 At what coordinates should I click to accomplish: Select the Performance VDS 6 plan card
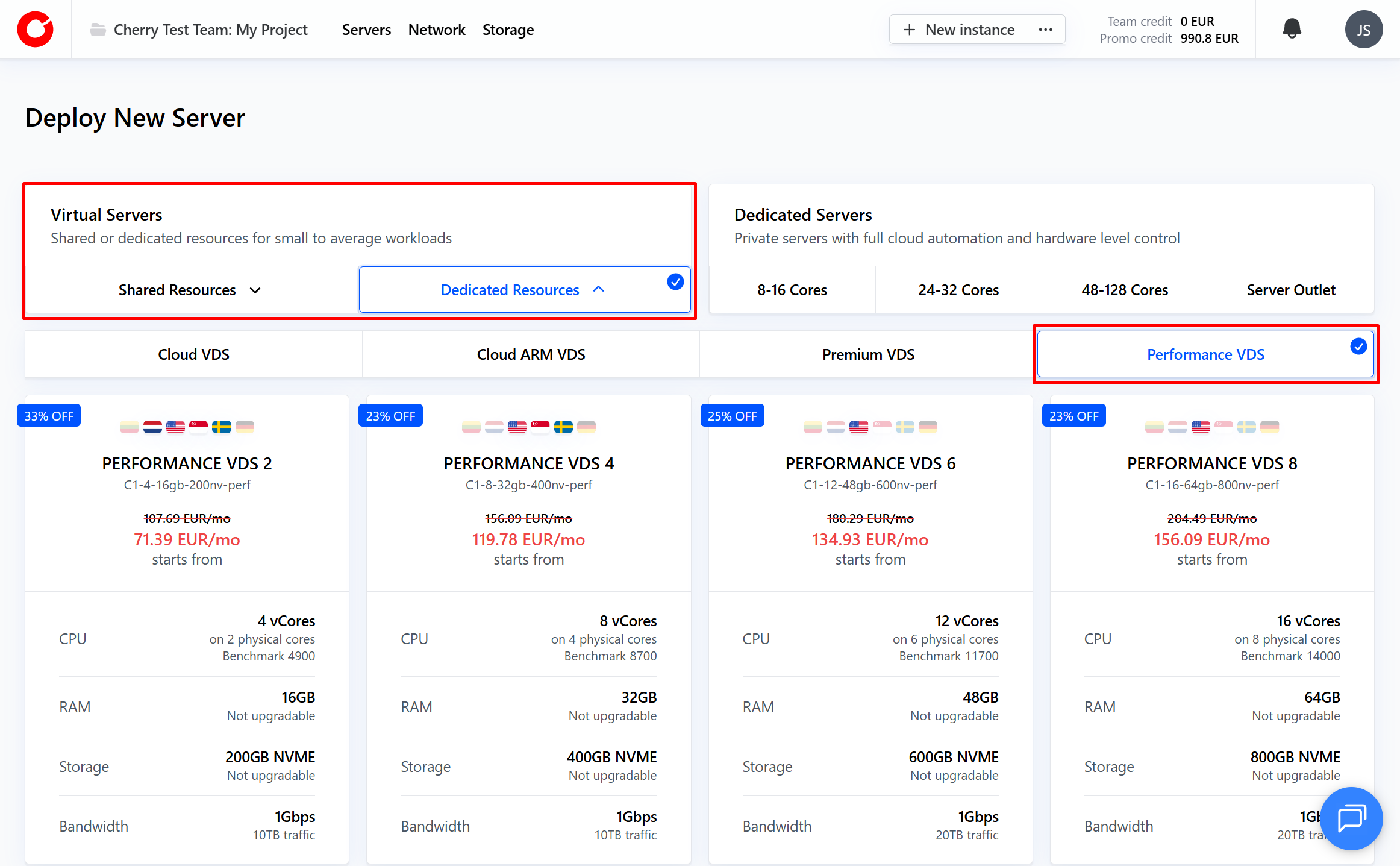(x=870, y=463)
